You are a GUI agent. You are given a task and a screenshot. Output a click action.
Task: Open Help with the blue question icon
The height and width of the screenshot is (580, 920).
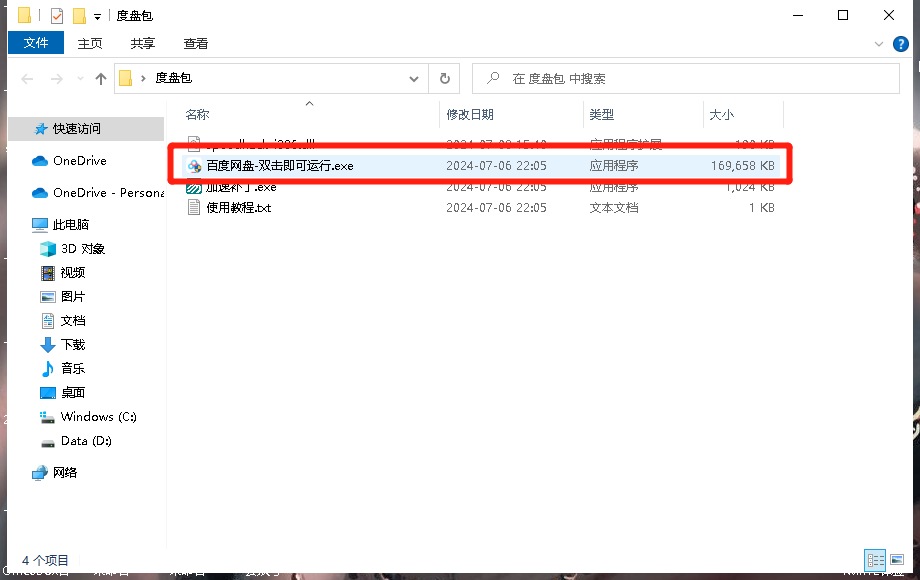(x=901, y=43)
